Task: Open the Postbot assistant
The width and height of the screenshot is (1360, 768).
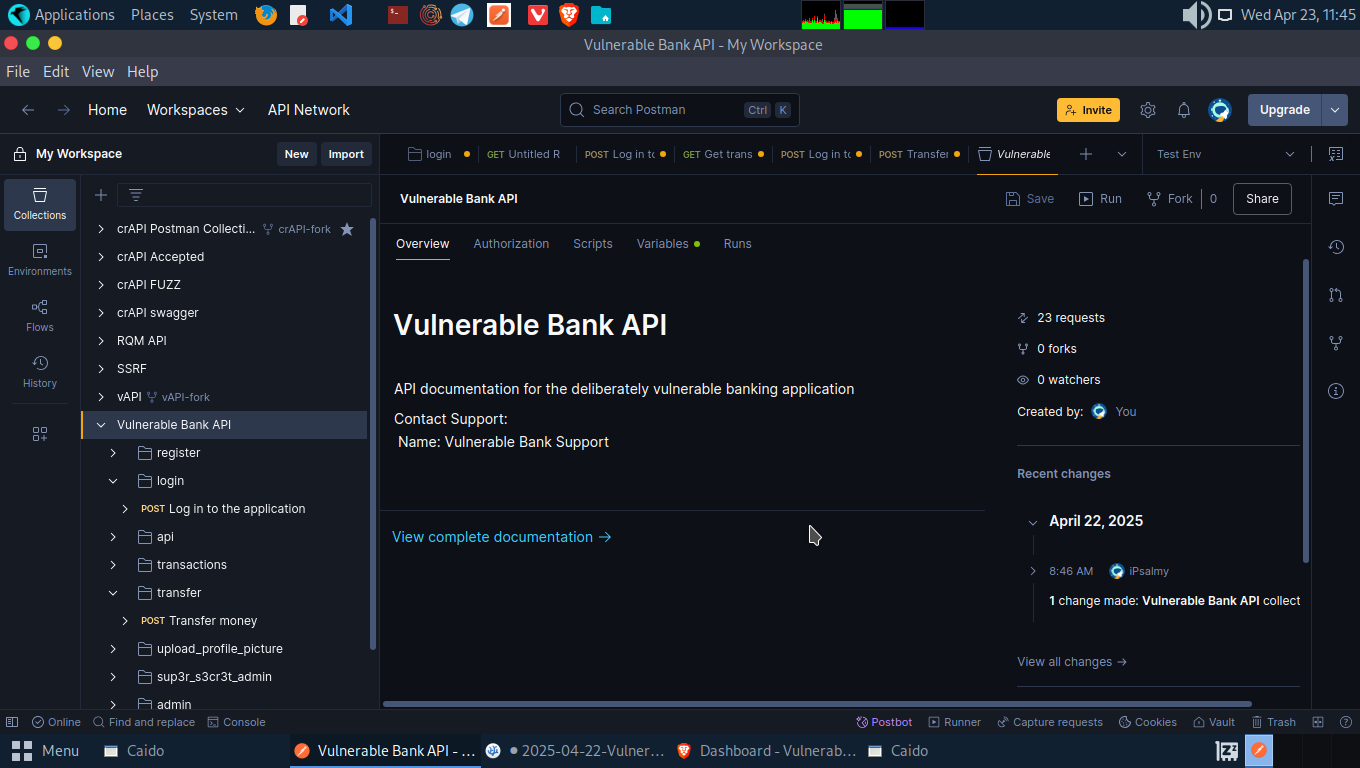Action: (884, 722)
